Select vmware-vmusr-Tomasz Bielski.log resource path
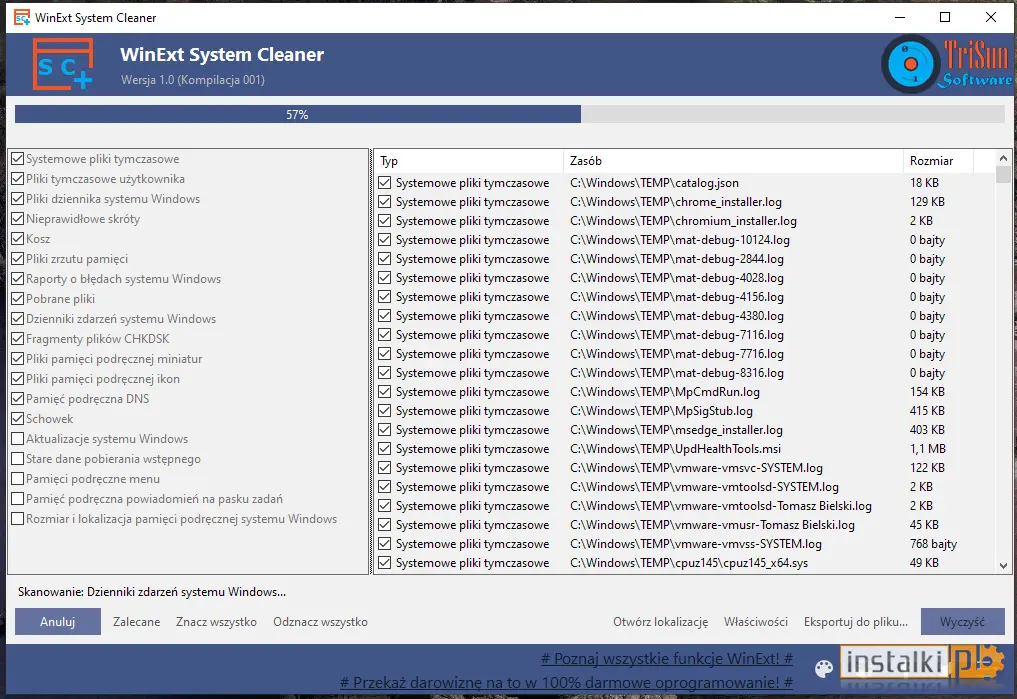 point(712,525)
